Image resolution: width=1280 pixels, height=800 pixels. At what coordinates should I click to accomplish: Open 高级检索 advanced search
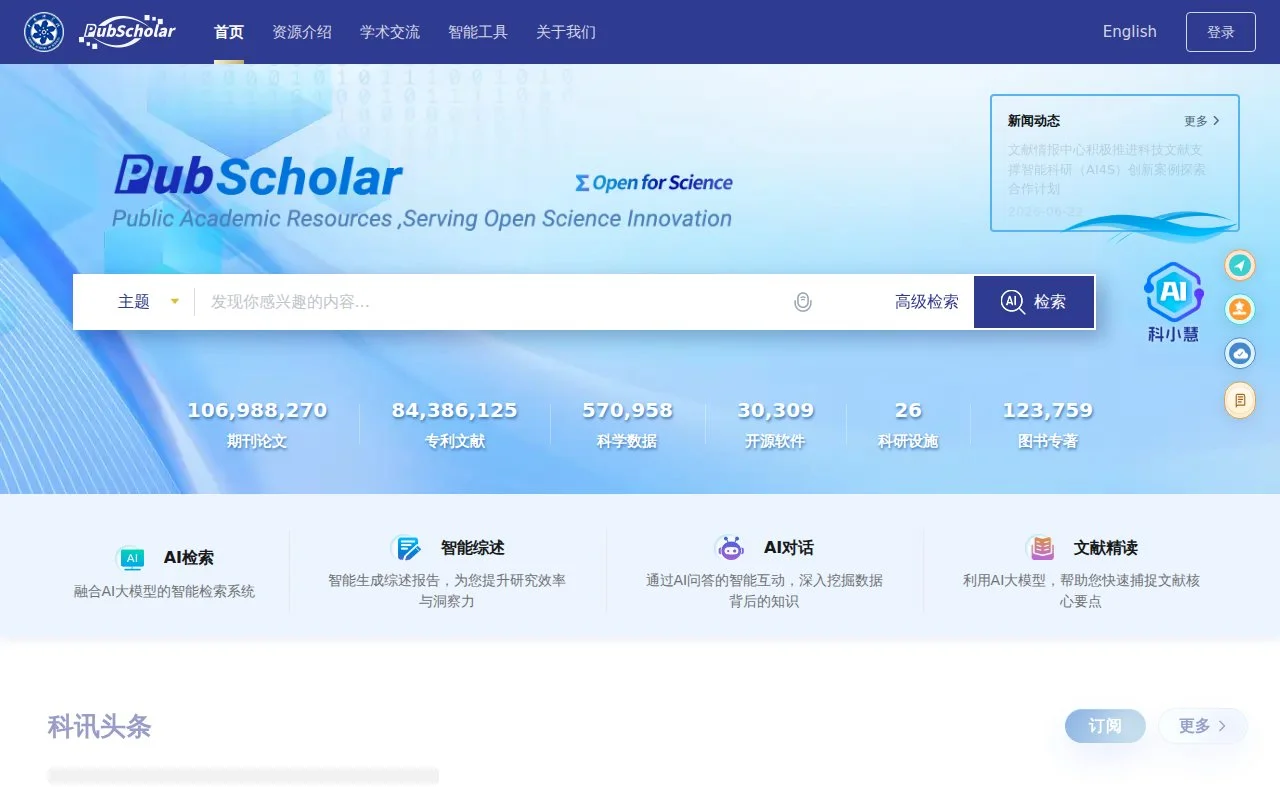[x=927, y=302]
